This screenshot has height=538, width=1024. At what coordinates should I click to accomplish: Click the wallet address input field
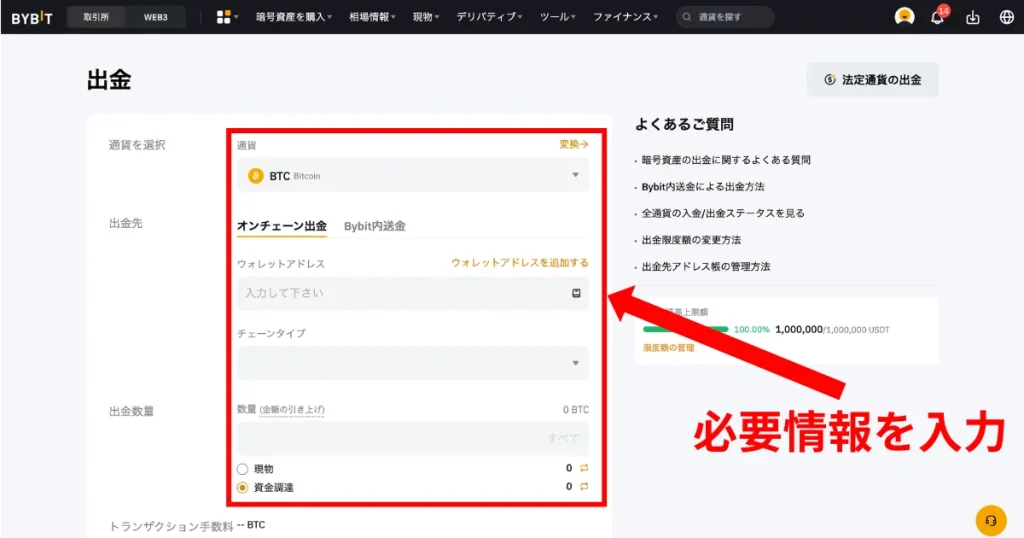pos(413,293)
